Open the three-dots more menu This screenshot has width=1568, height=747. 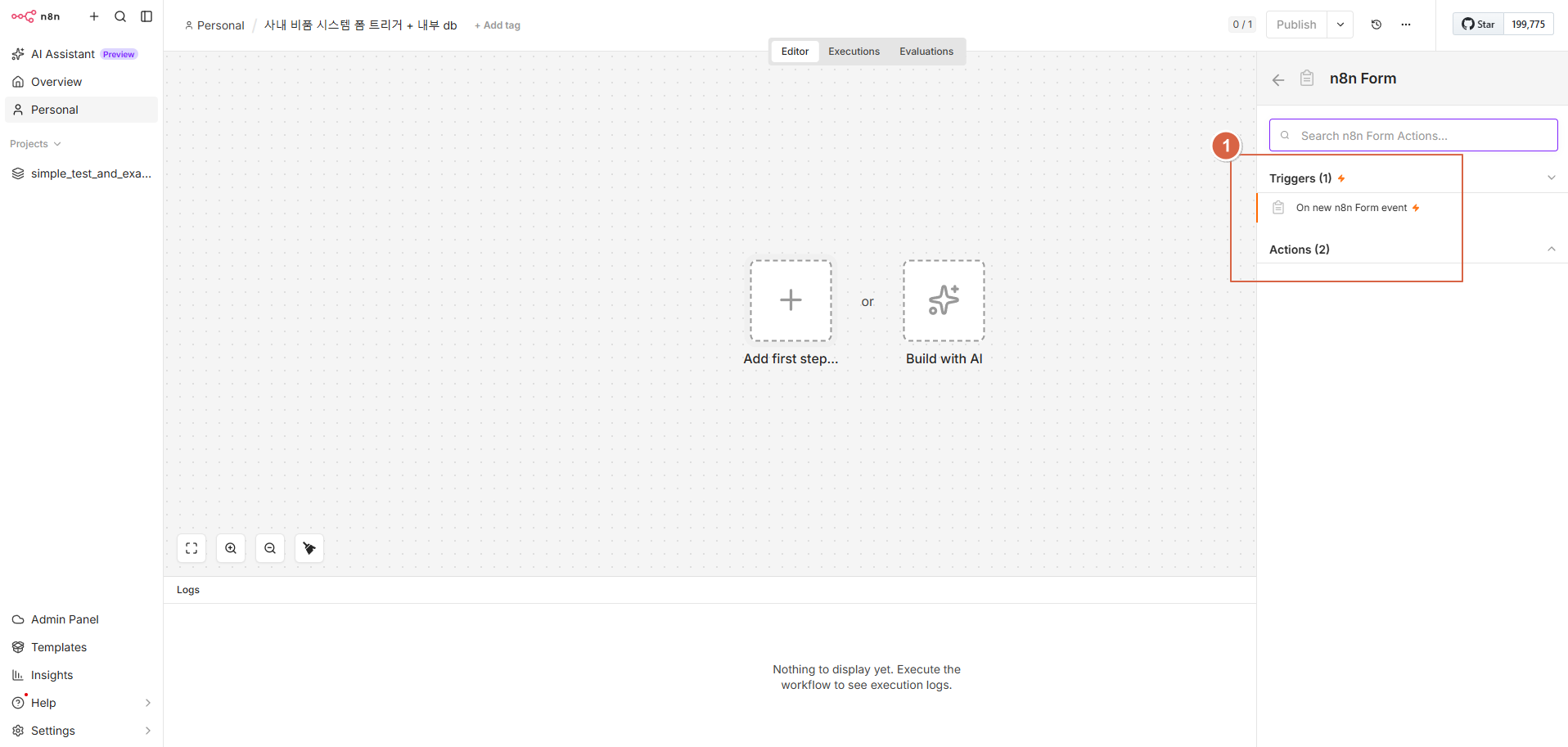[1406, 25]
